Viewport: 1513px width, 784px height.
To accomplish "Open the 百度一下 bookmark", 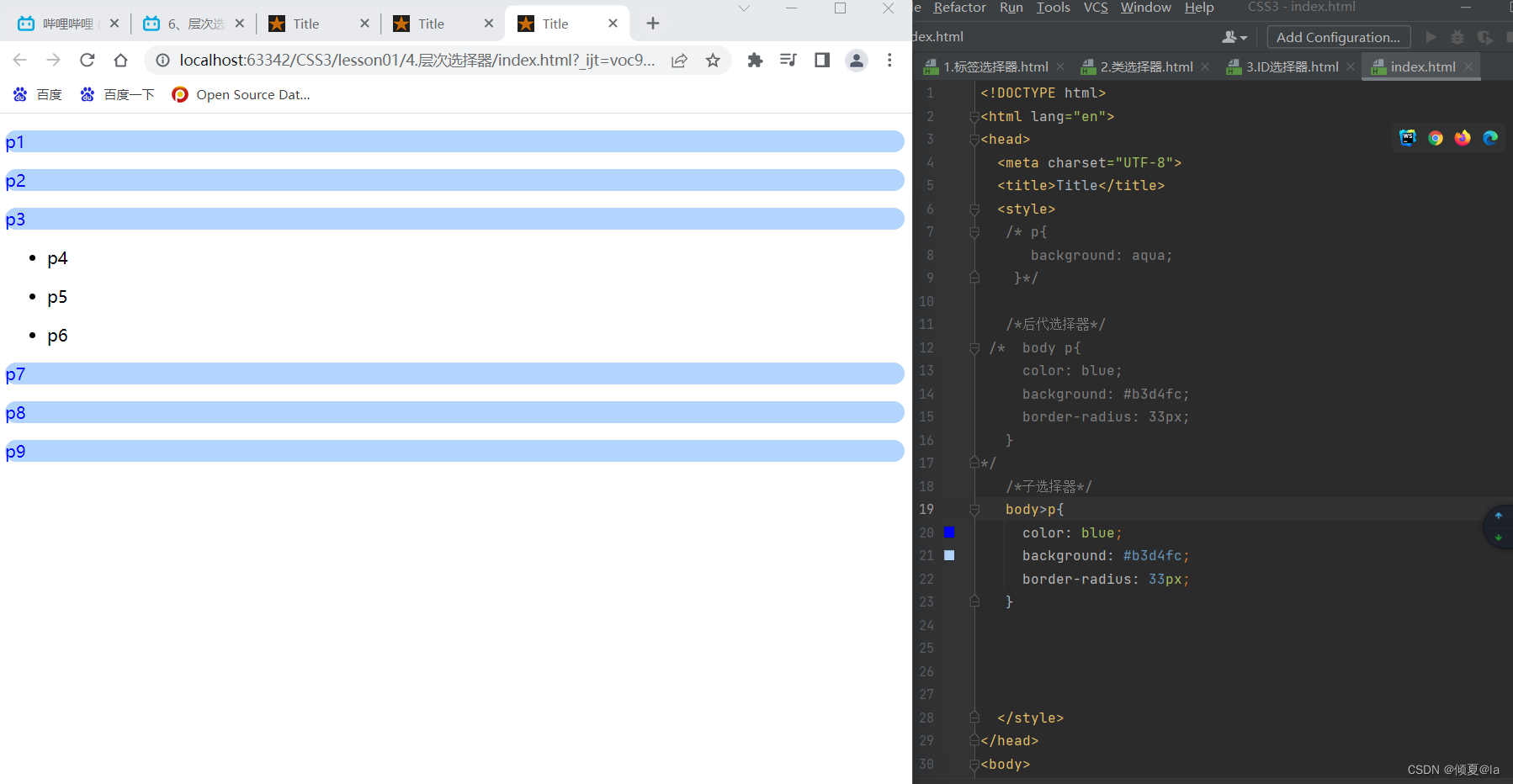I will pyautogui.click(x=117, y=94).
